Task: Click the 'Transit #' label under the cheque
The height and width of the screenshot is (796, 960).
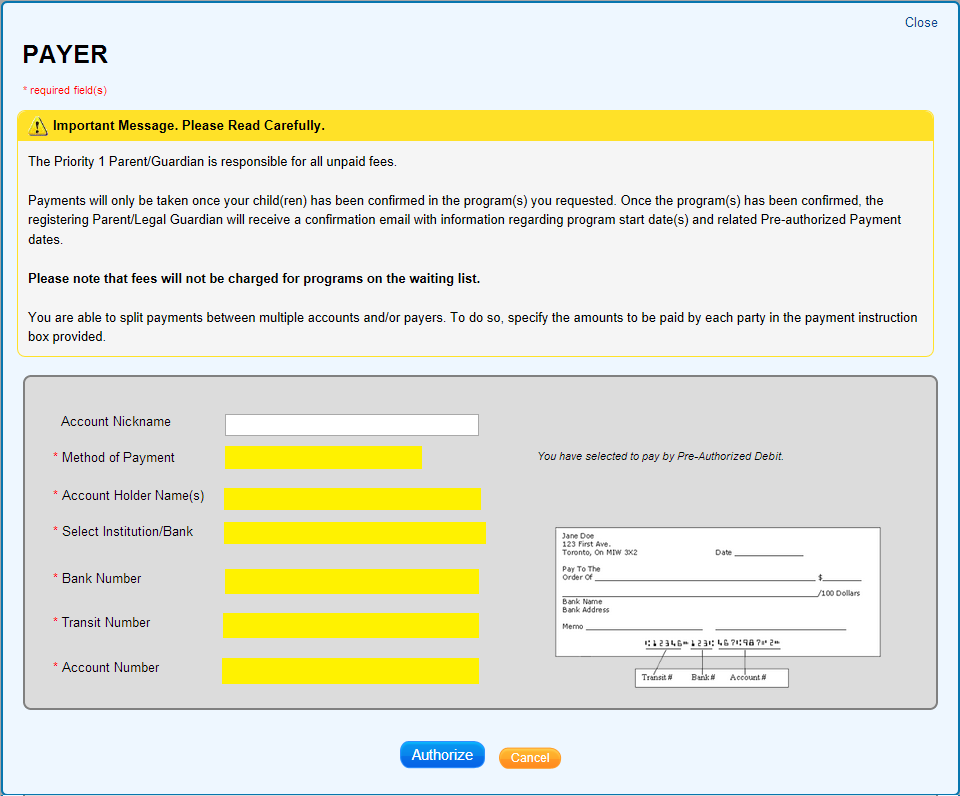Action: point(657,677)
